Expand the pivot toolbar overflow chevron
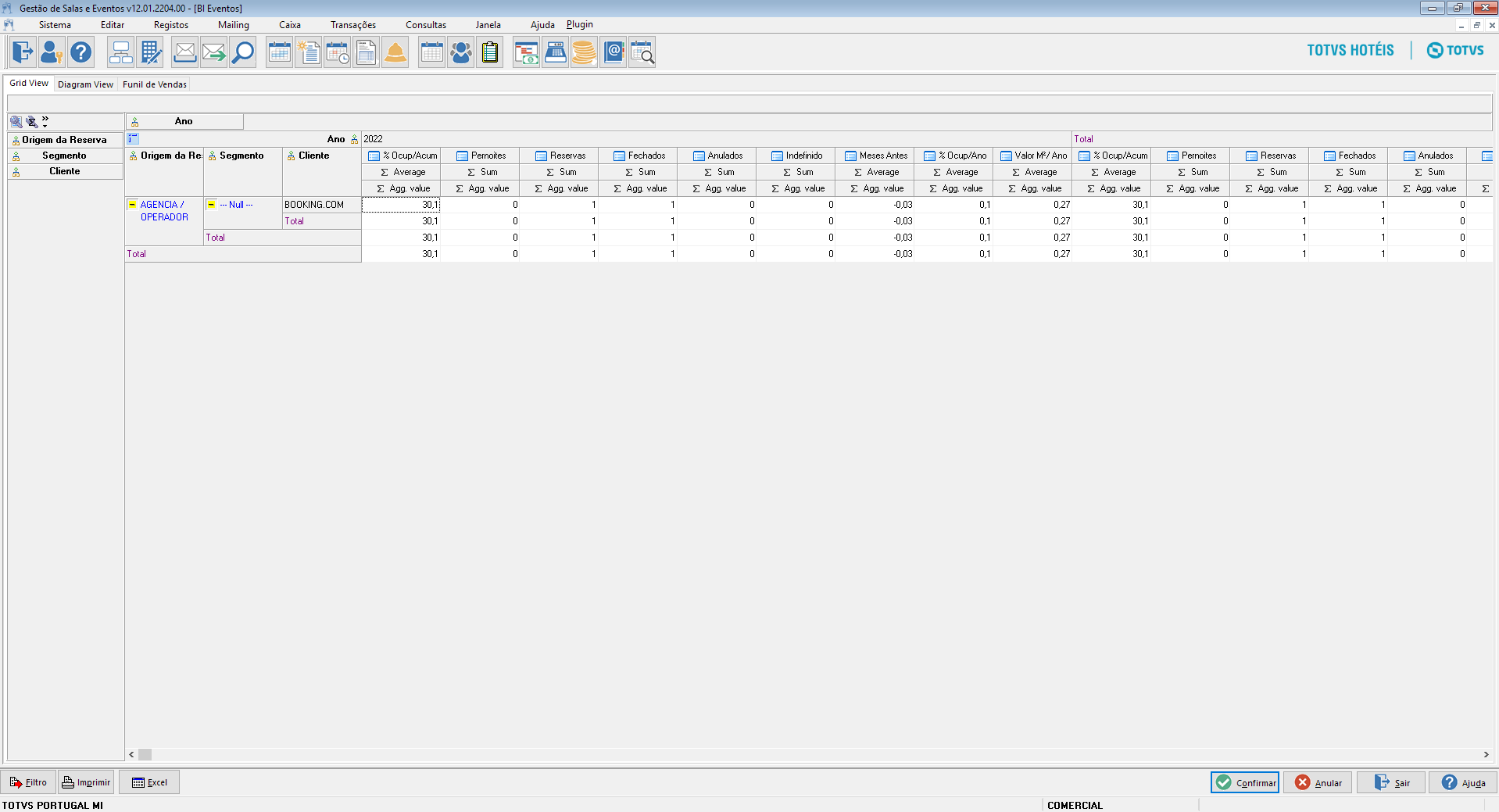This screenshot has width=1499, height=812. (45, 121)
